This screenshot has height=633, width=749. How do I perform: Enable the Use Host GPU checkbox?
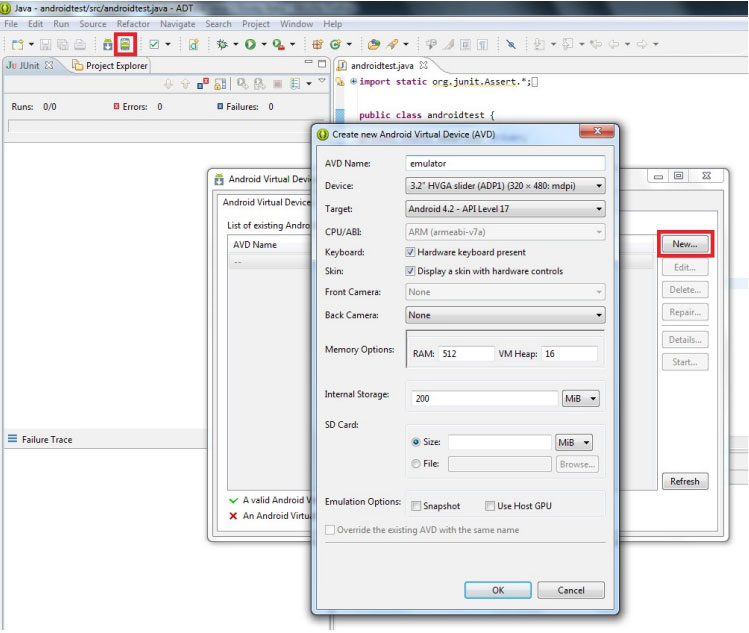pos(490,506)
